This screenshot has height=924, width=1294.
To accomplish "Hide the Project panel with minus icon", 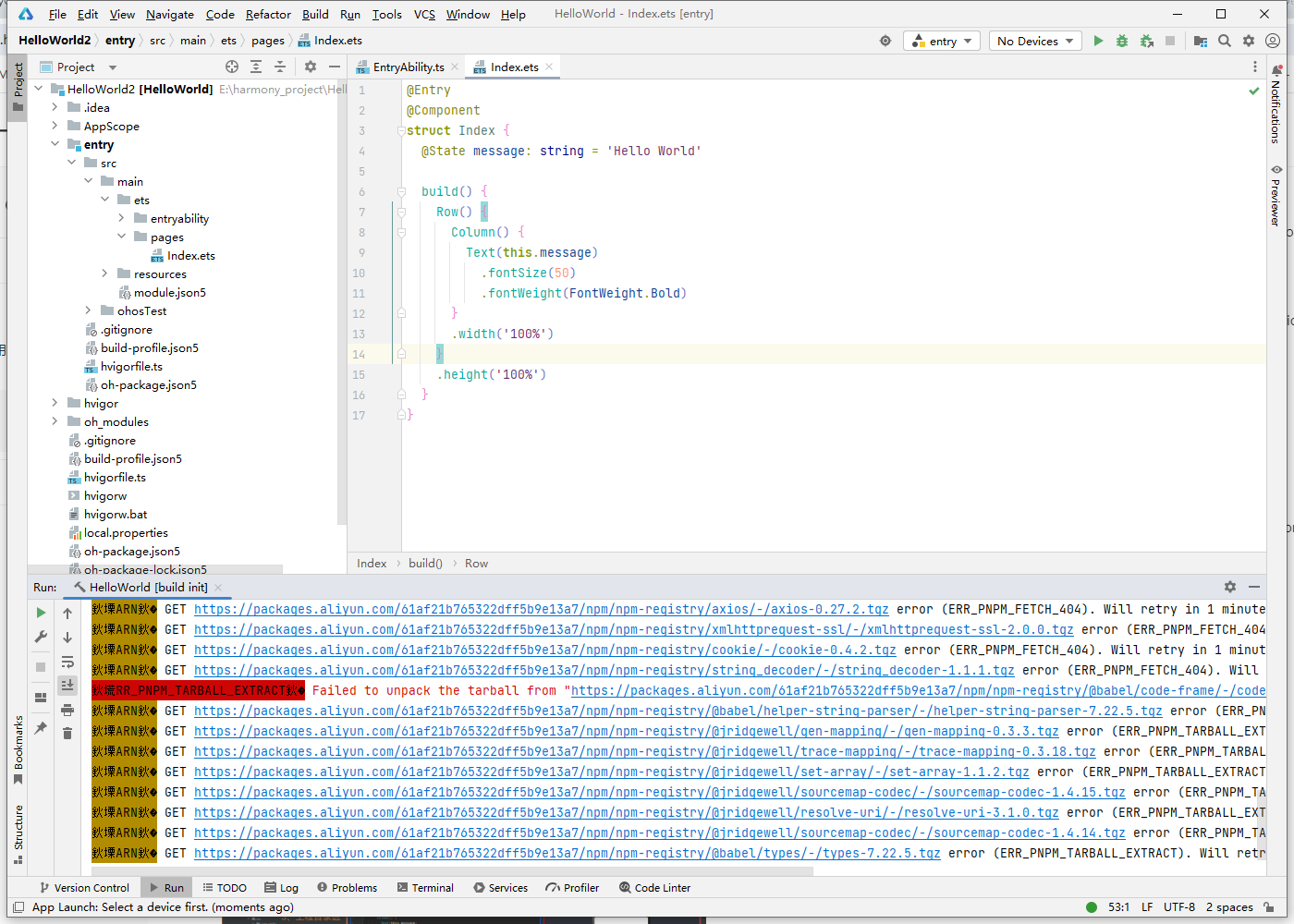I will point(335,67).
